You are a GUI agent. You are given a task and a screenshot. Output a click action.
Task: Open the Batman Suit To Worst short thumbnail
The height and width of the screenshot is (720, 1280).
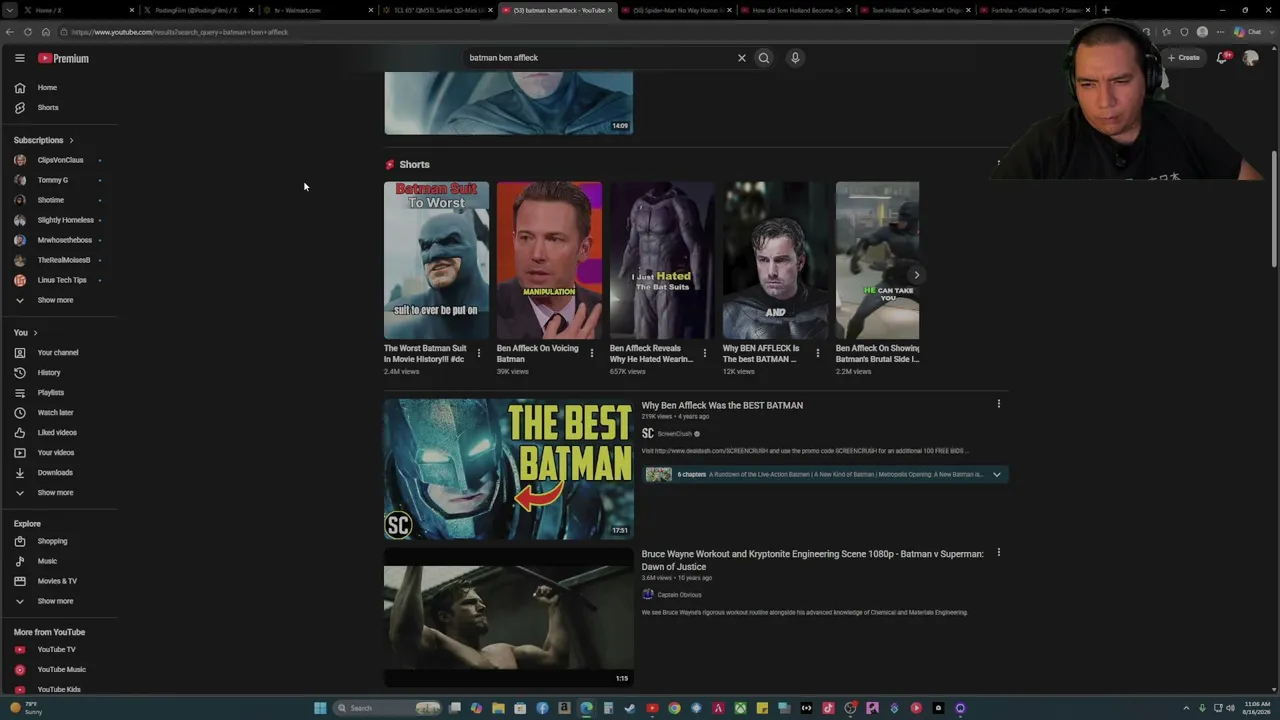pyautogui.click(x=436, y=260)
